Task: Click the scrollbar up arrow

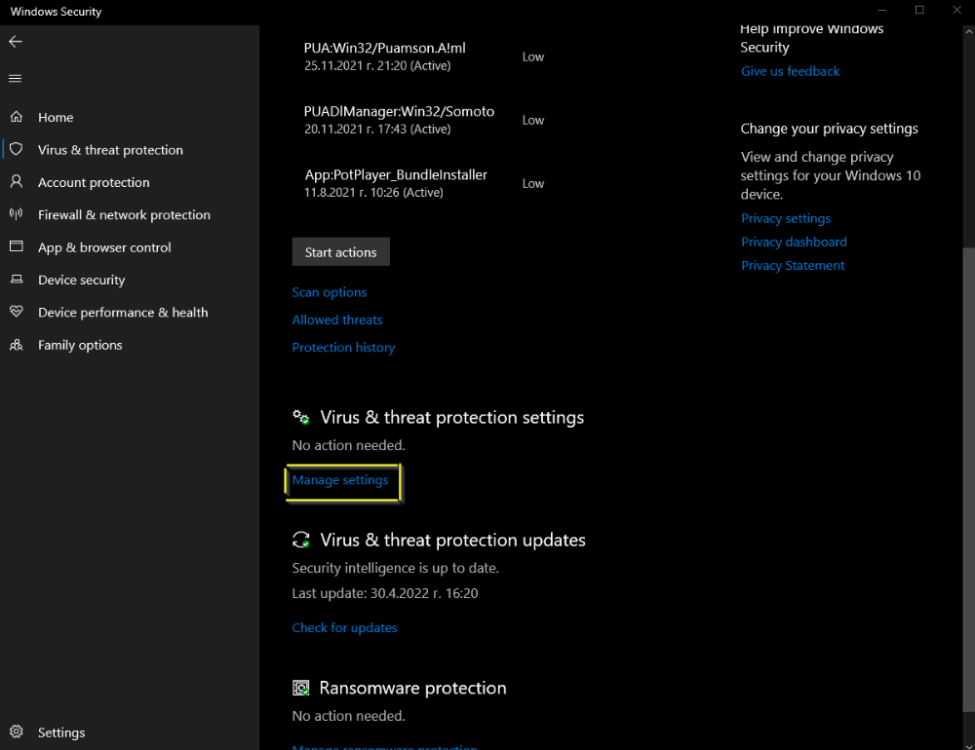Action: 968,32
